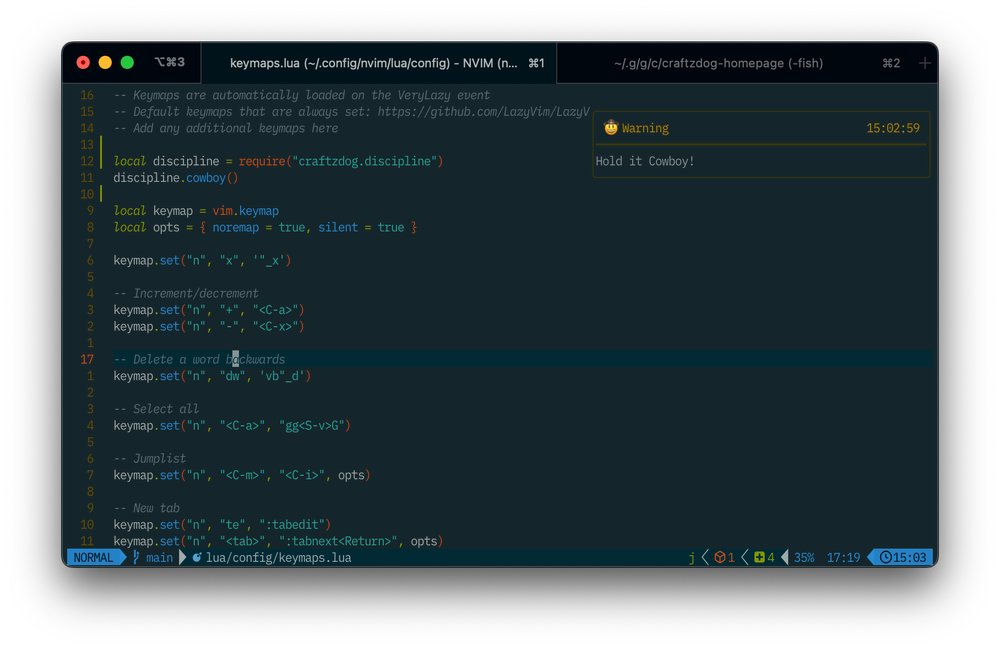Click the orange diagnostics cube icon

coord(720,557)
